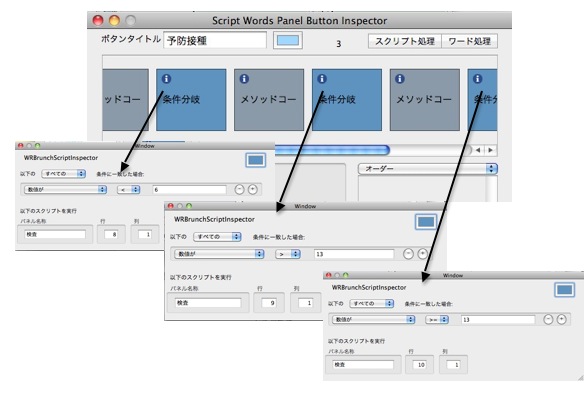Open すべての dropdown in > 13 inspector
Viewport: 588px width, 399px height.
tap(217, 237)
